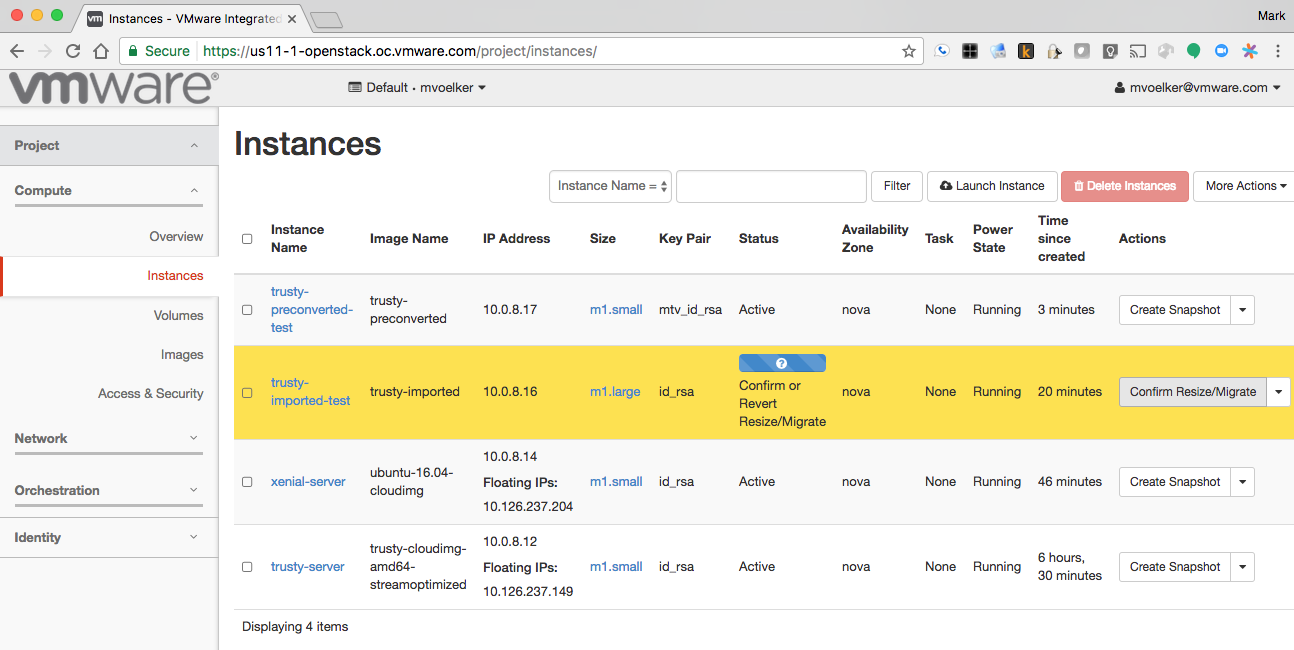Click m1.small size for xenial-server
The width and height of the screenshot is (1294, 650).
point(616,482)
